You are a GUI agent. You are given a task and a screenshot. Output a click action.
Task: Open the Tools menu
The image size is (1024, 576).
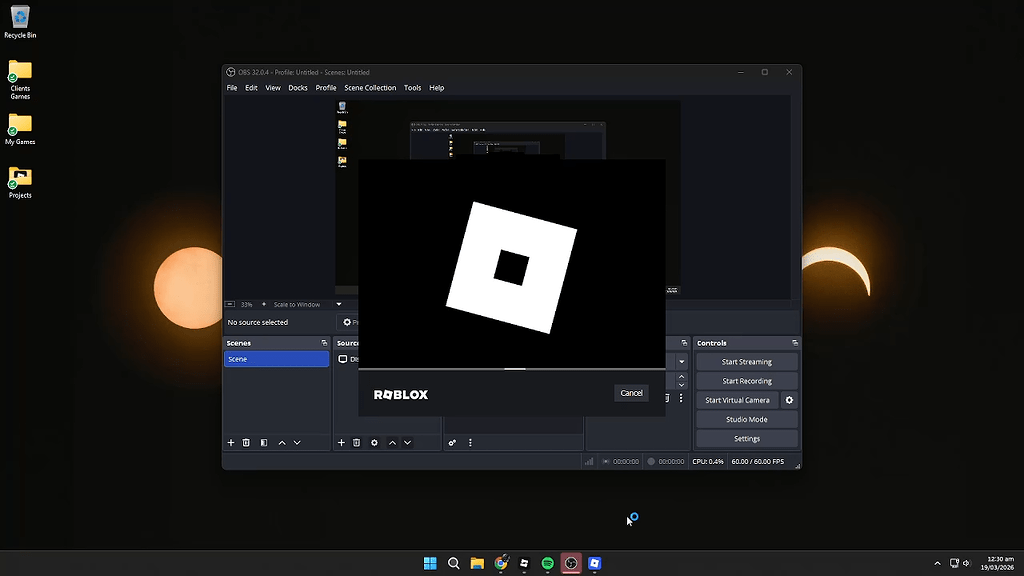[x=412, y=88]
